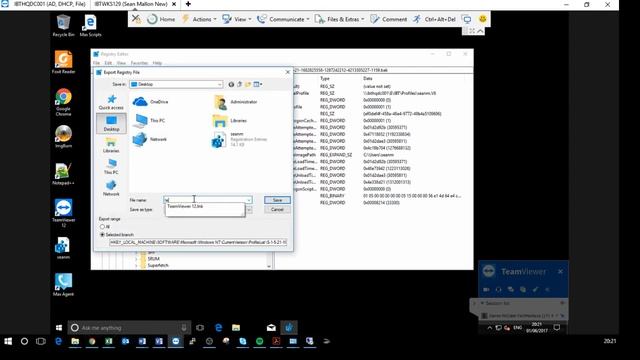Select the All export range radio button
The height and width of the screenshot is (360, 640).
click(102, 227)
